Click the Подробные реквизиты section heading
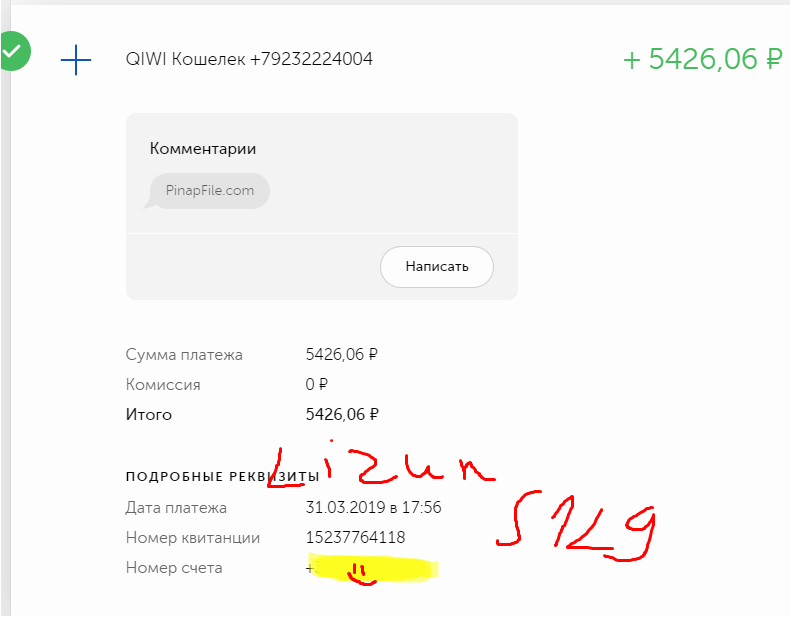Viewport: 790px width, 617px height. pos(222,476)
